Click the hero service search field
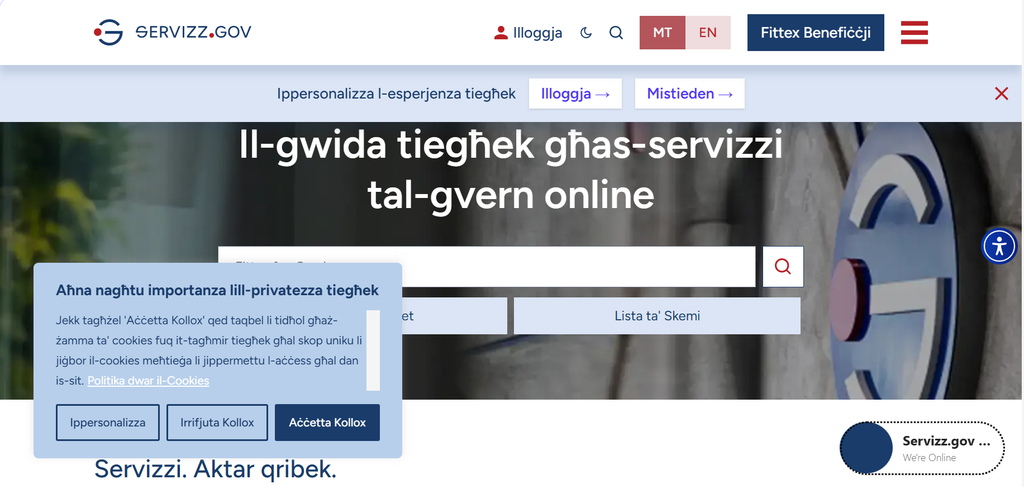Screen dimensions: 1024x487 pyautogui.click(x=487, y=266)
